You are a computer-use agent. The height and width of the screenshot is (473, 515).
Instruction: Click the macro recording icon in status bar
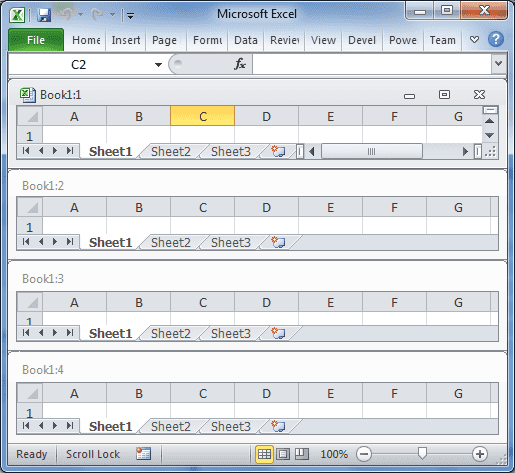pyautogui.click(x=143, y=454)
